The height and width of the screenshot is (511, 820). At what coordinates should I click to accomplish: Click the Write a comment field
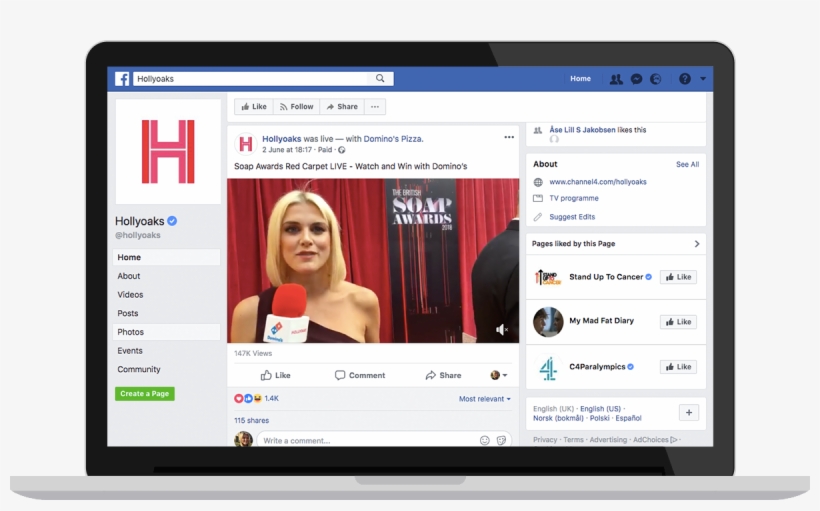(366, 440)
